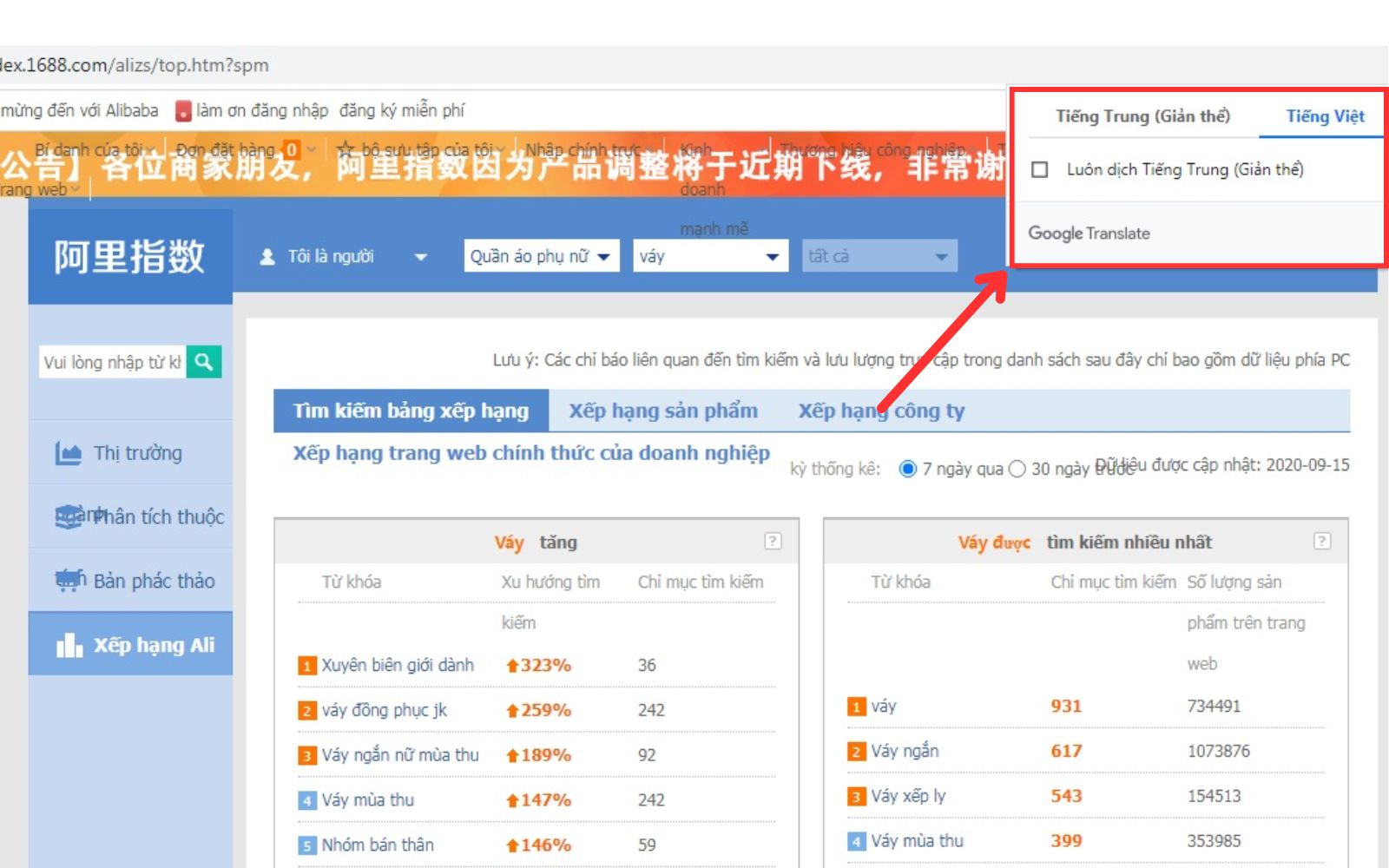1389x868 pixels.
Task: Click đăng ký miễn phí link
Action: (402, 110)
